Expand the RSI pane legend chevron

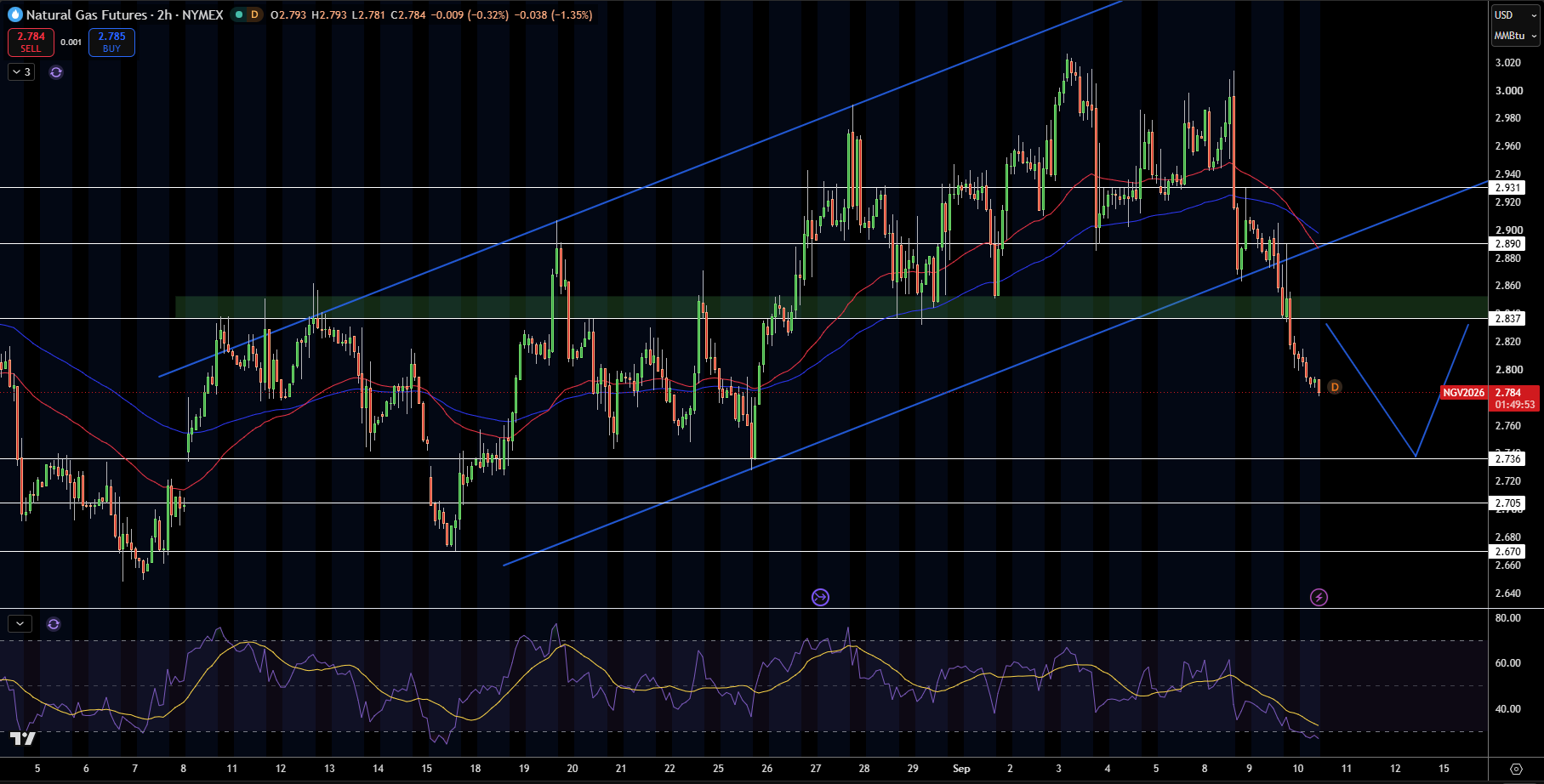(x=20, y=624)
